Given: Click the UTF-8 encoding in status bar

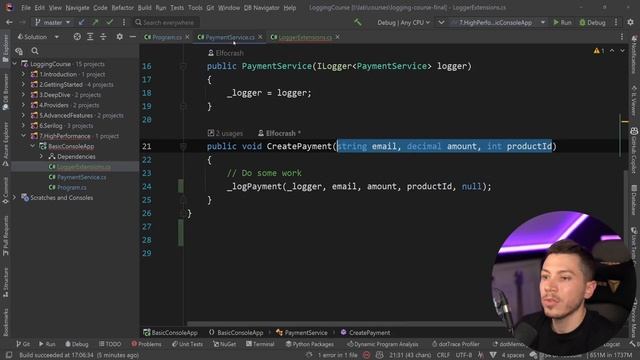Looking at the screenshot, I should (x=464, y=355).
